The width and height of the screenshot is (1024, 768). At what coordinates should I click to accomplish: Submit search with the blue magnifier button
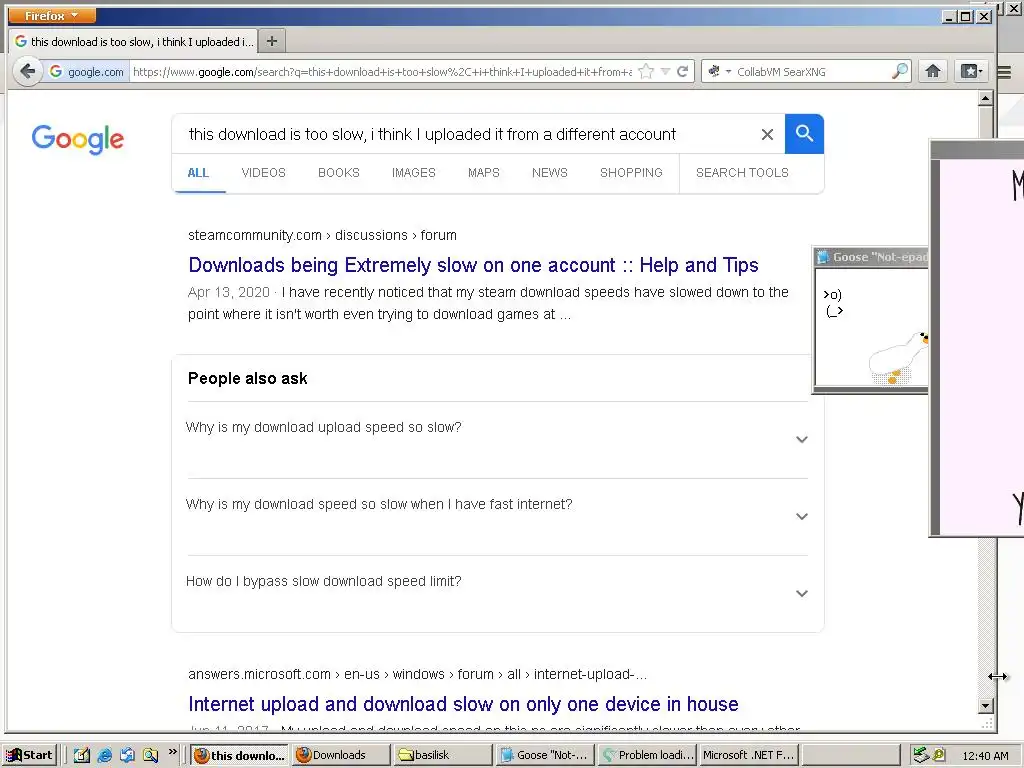tap(804, 134)
